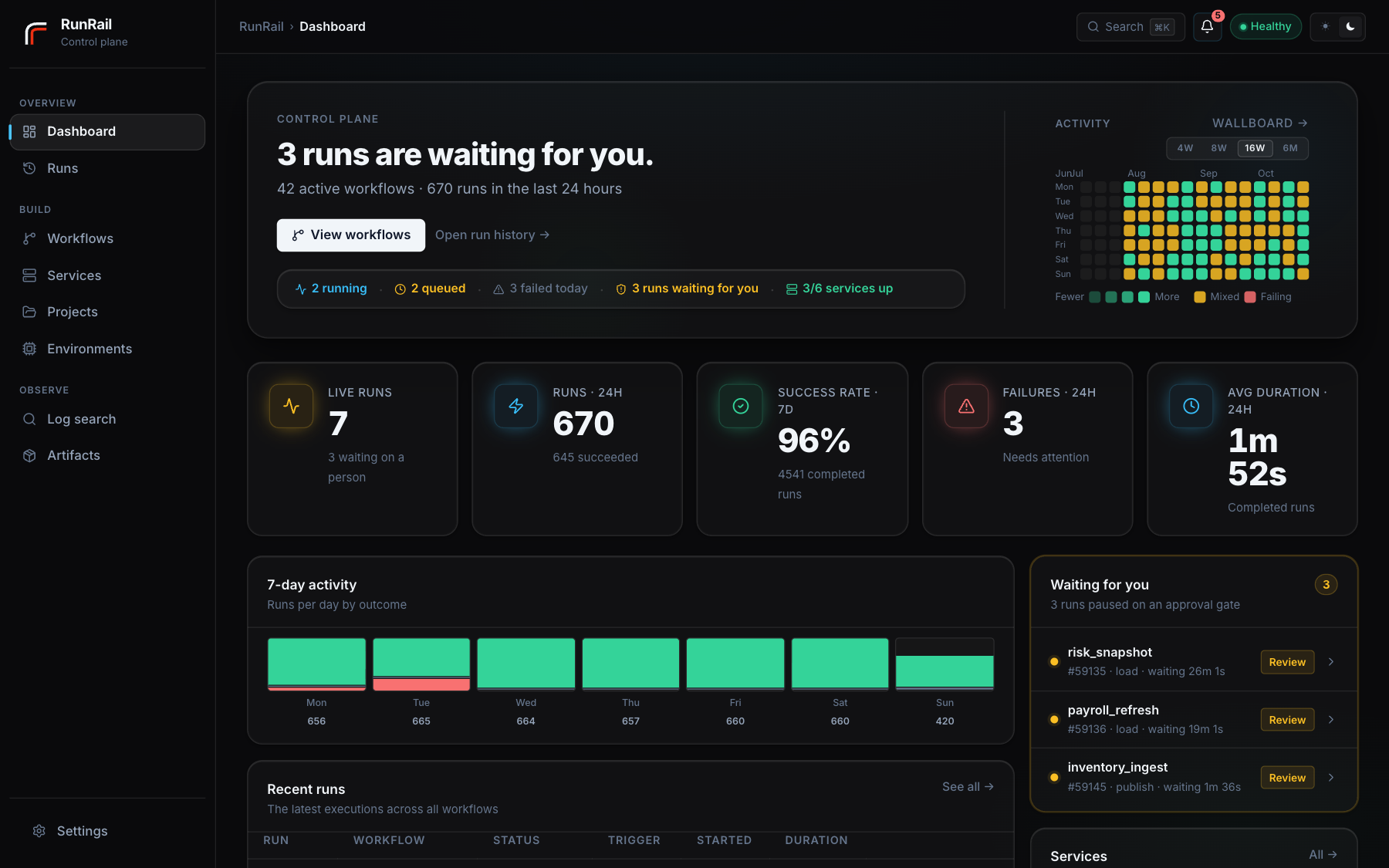Image resolution: width=1389 pixels, height=868 pixels.
Task: Select the 8W activity range
Action: coord(1218,148)
